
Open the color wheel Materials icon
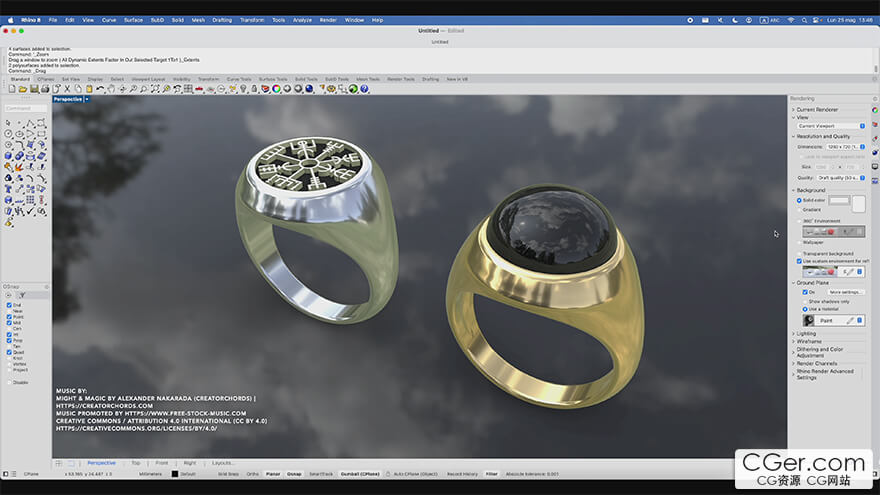(x=276, y=89)
